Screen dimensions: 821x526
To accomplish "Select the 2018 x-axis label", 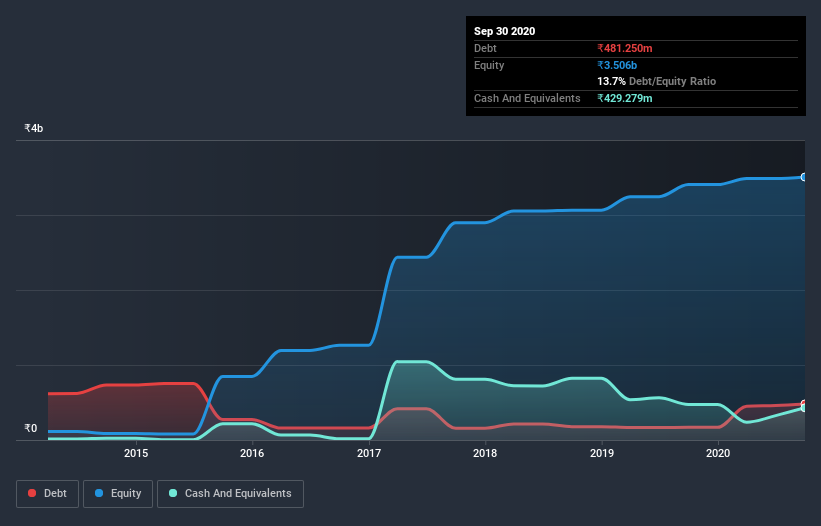I will click(485, 453).
